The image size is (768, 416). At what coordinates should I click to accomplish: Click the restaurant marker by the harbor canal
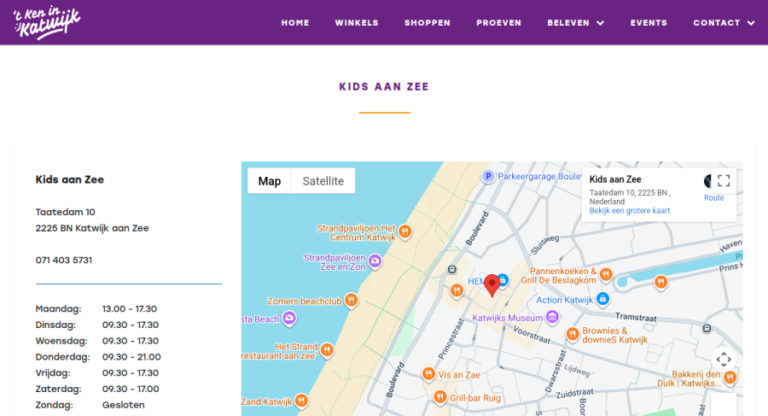[x=661, y=282]
